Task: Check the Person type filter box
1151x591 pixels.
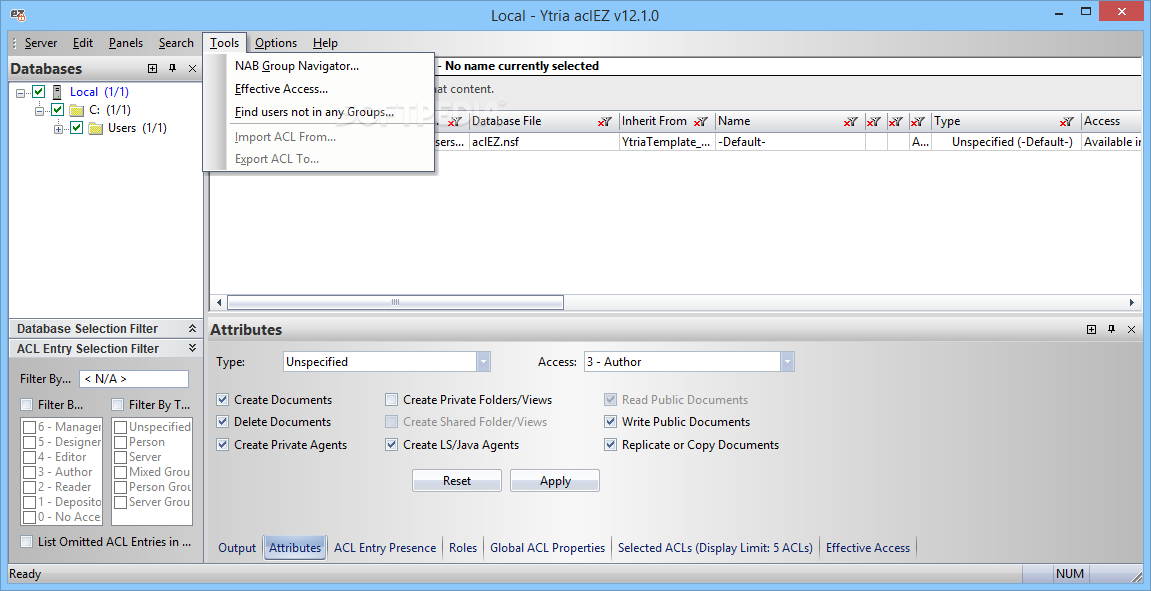Action: [120, 442]
